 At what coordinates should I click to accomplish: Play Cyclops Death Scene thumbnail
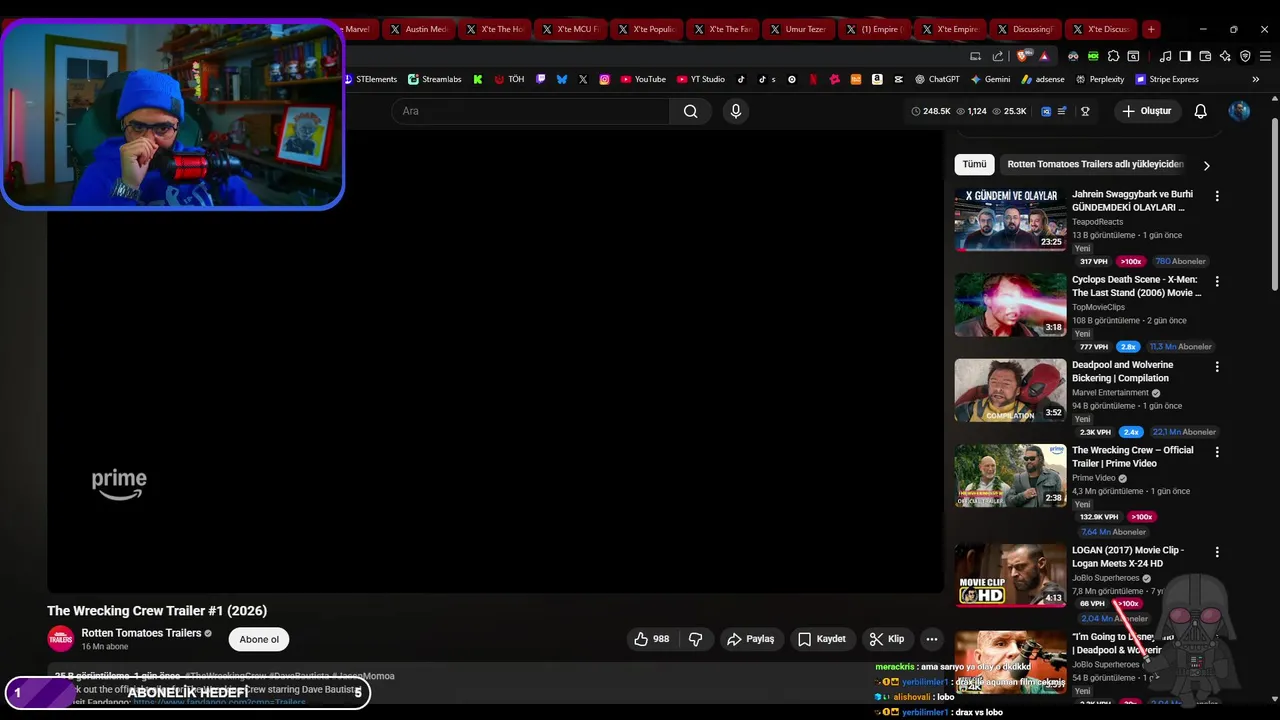(x=1010, y=305)
